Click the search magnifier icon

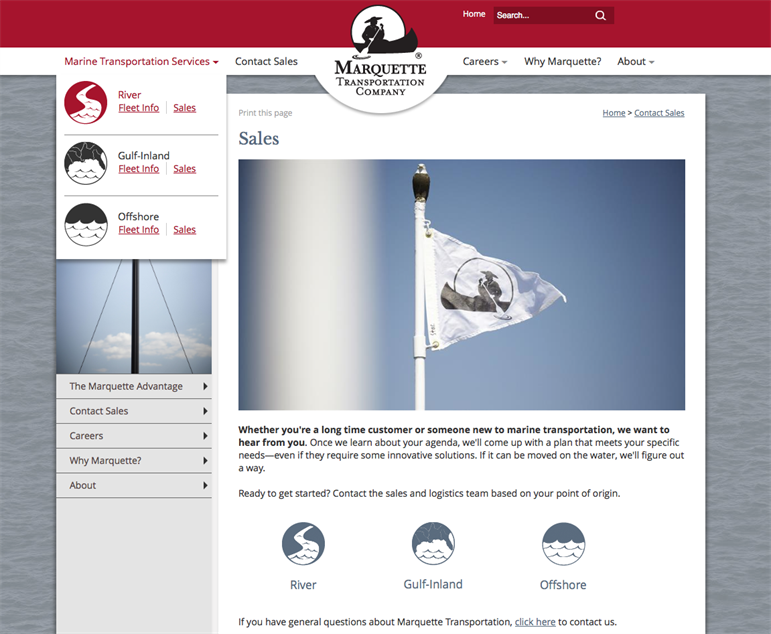[x=600, y=15]
